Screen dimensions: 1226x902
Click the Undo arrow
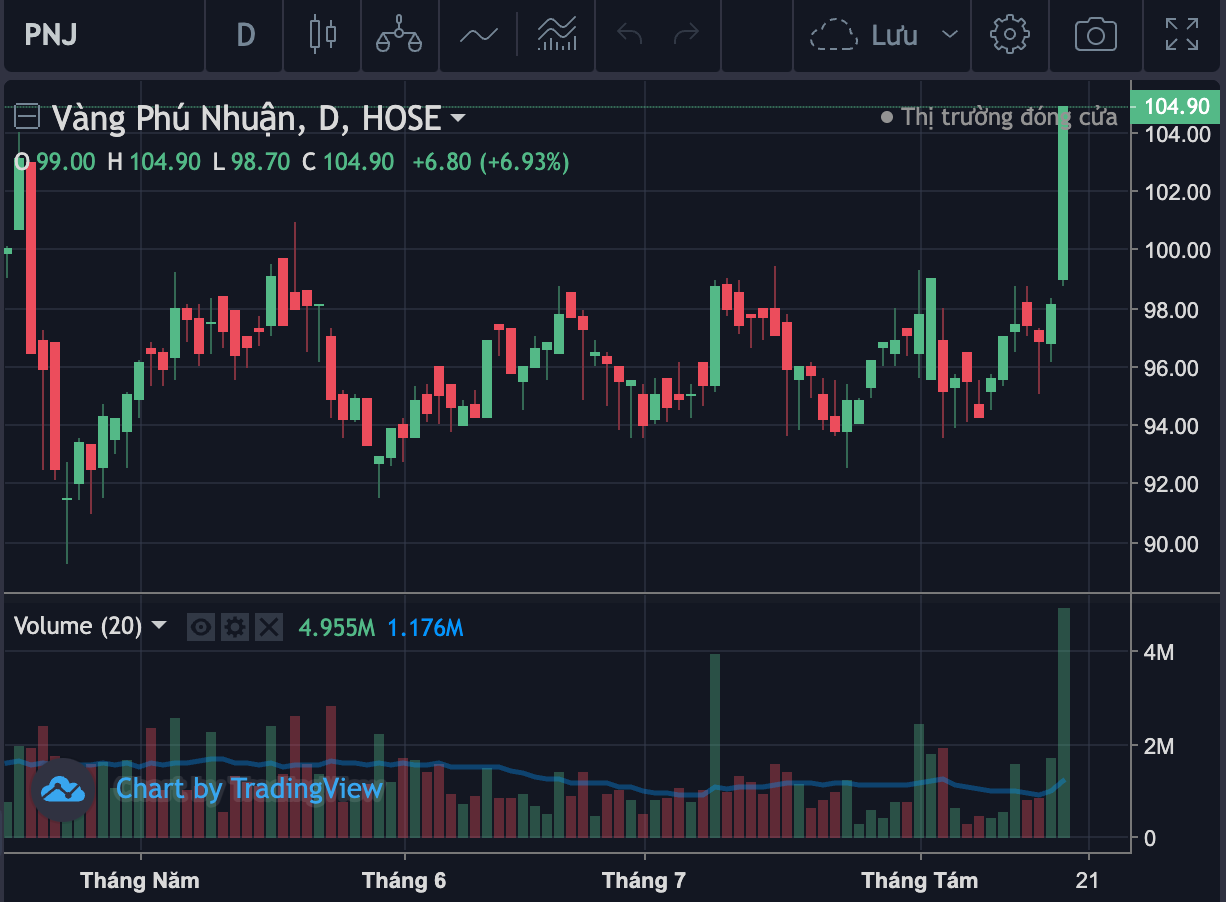[x=629, y=35]
